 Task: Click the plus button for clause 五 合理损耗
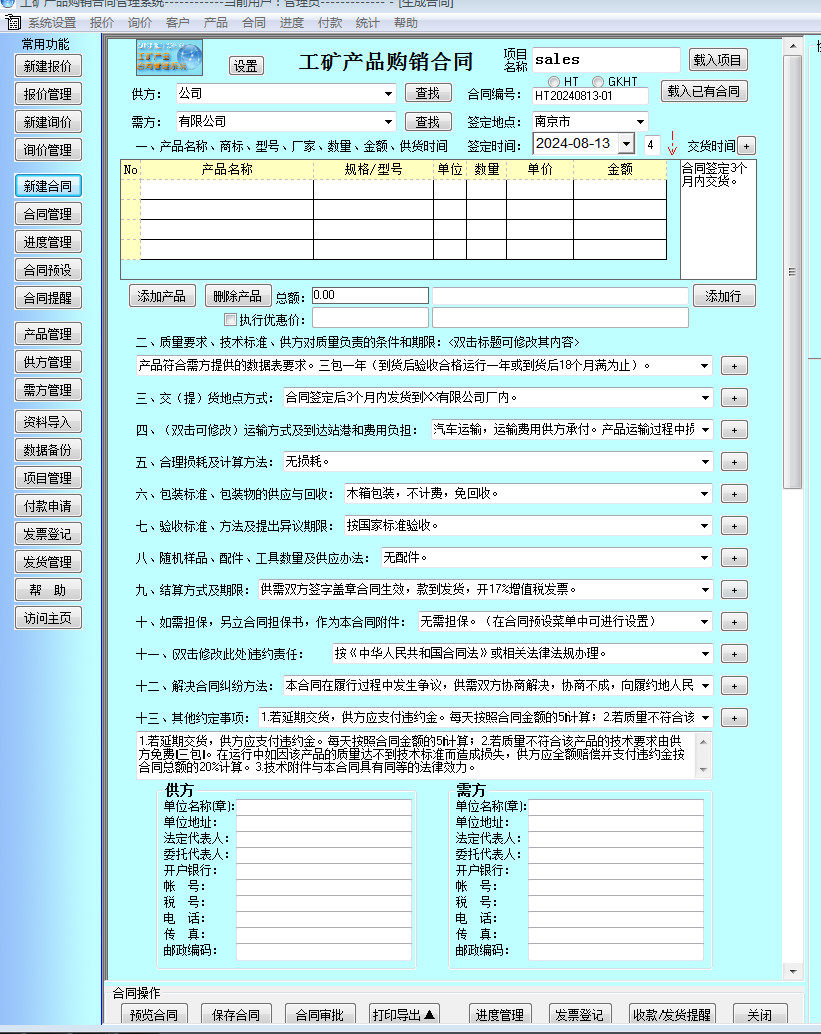(x=734, y=462)
